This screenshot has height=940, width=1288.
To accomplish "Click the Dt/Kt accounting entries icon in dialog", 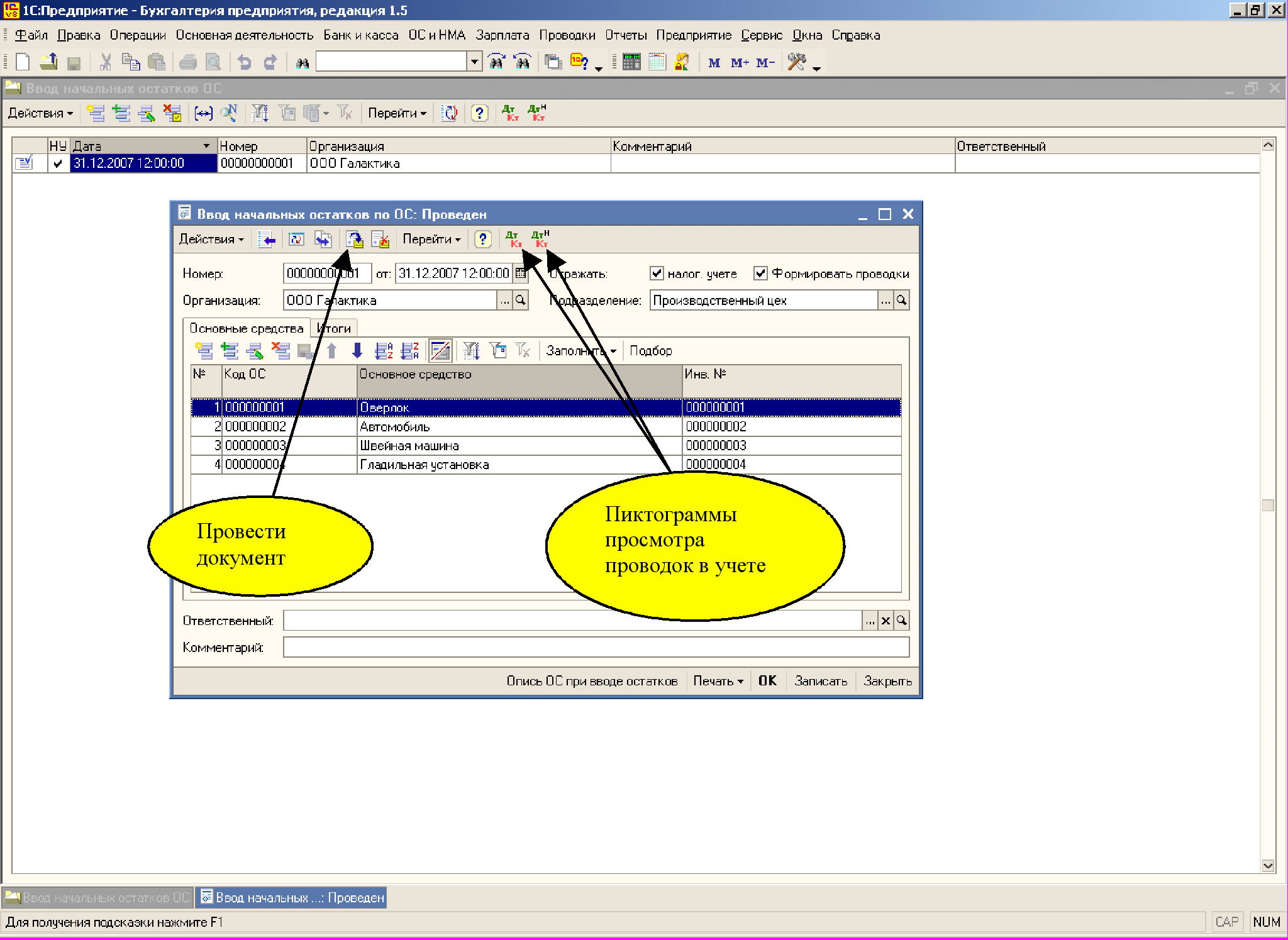I will [513, 240].
